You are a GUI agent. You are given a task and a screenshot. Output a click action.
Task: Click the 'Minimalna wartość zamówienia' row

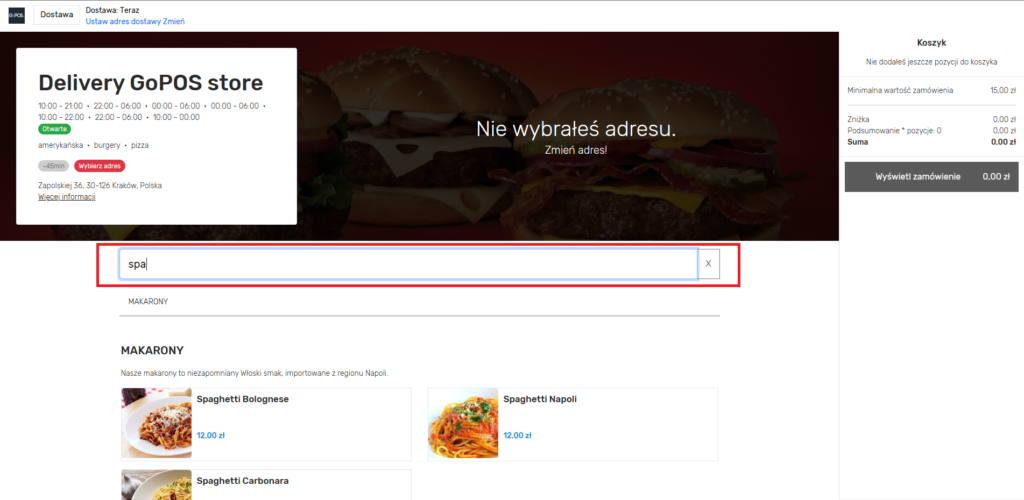click(x=931, y=90)
